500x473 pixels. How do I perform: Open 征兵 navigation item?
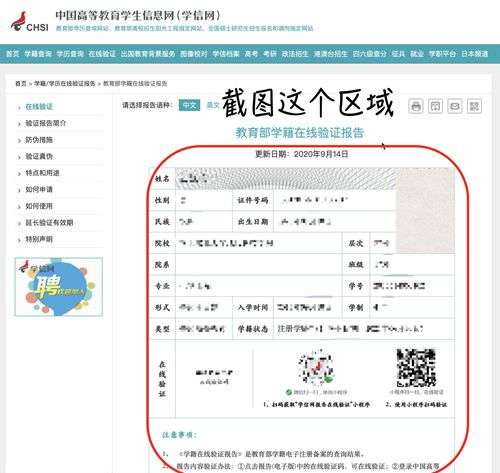398,54
